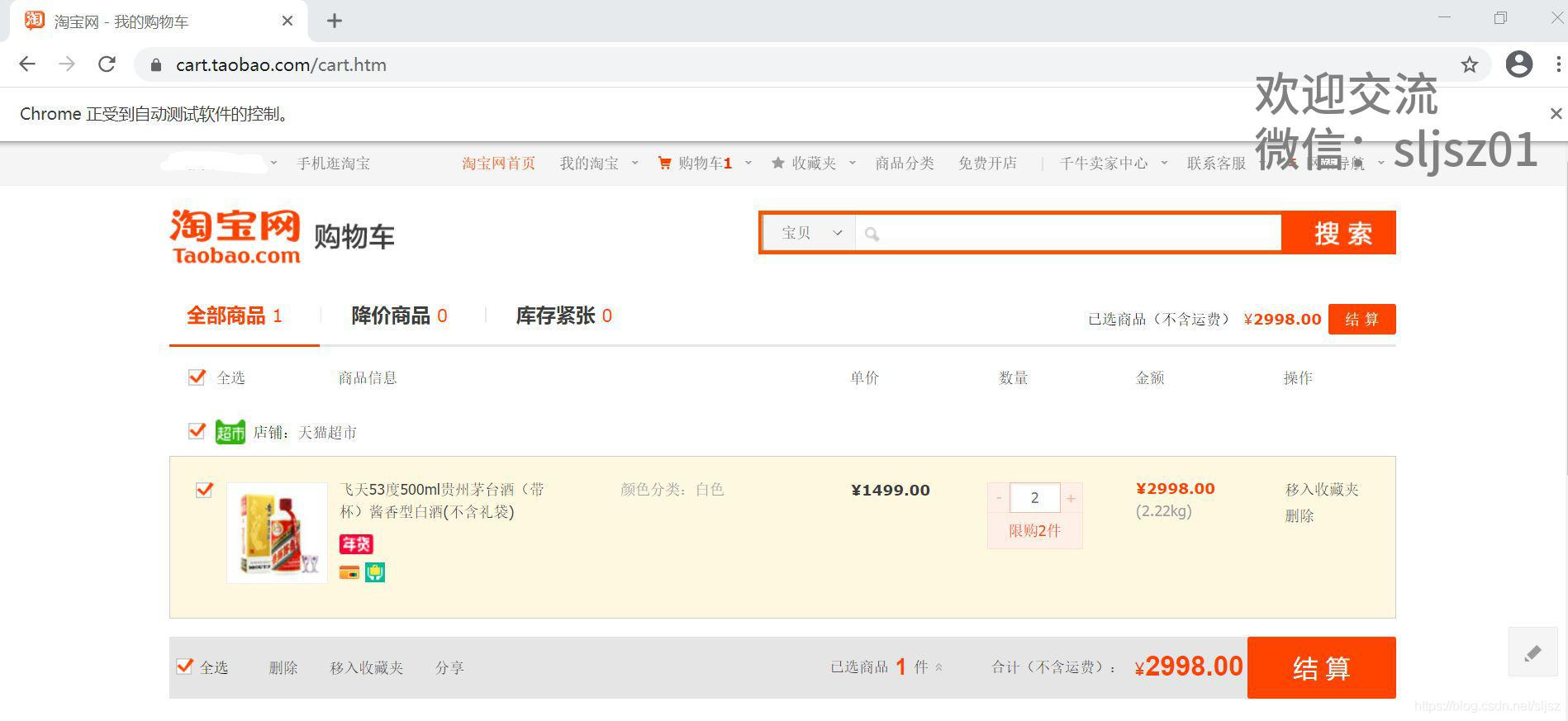Open the 宝贝 search type dropdown
The width and height of the screenshot is (1568, 721).
pyautogui.click(x=810, y=233)
